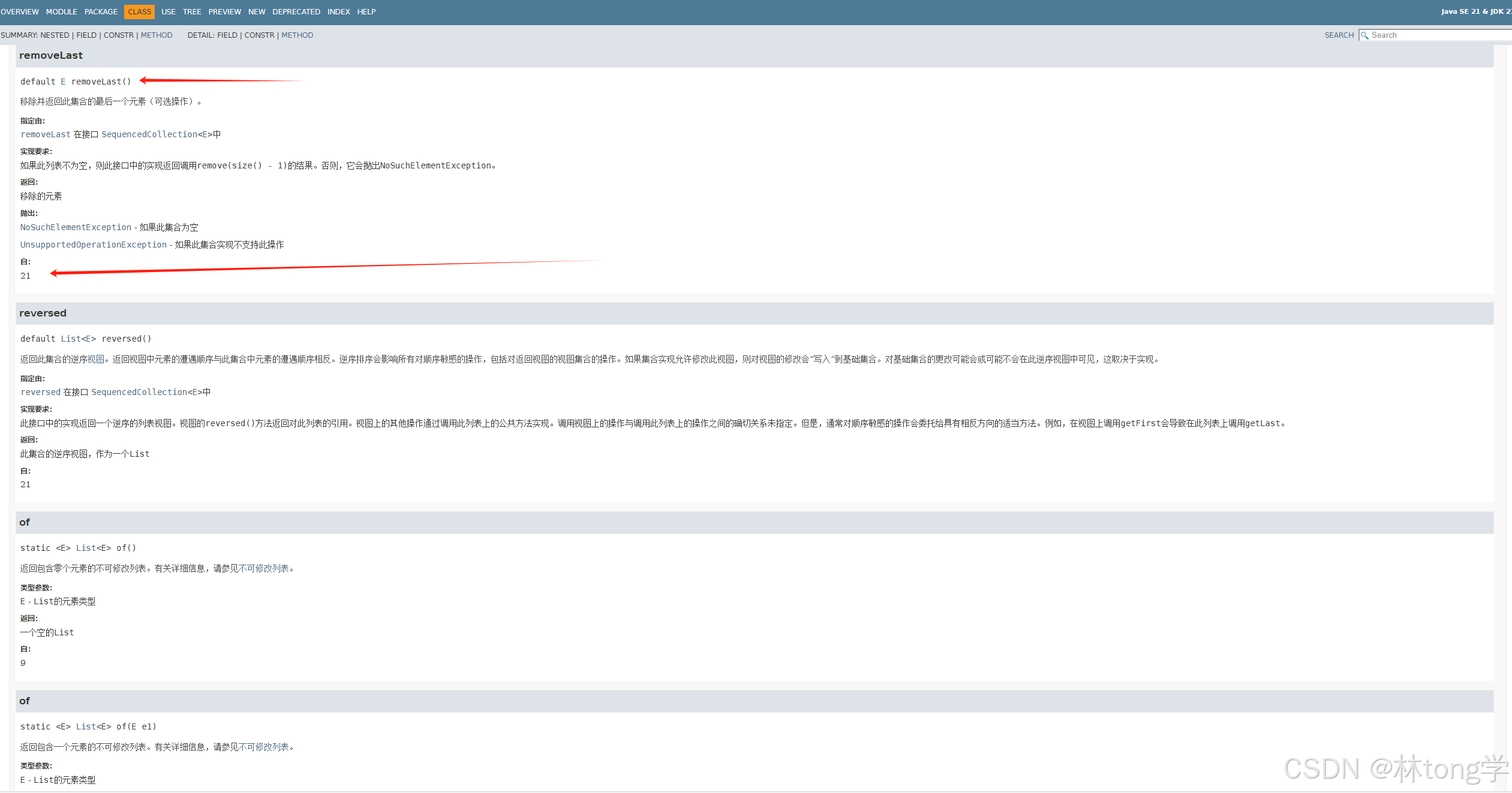This screenshot has width=1512, height=793.
Task: Open NoSuchElementException documentation link
Action: coord(75,227)
